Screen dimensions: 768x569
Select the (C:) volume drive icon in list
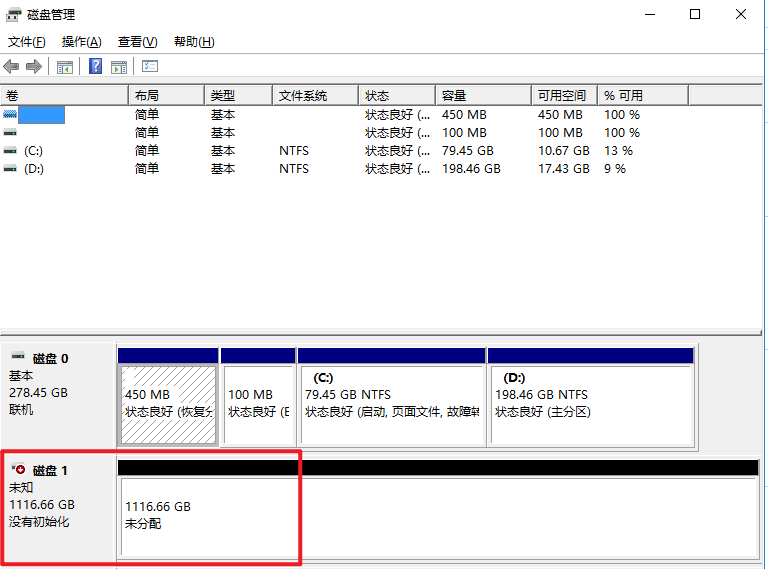click(10, 151)
